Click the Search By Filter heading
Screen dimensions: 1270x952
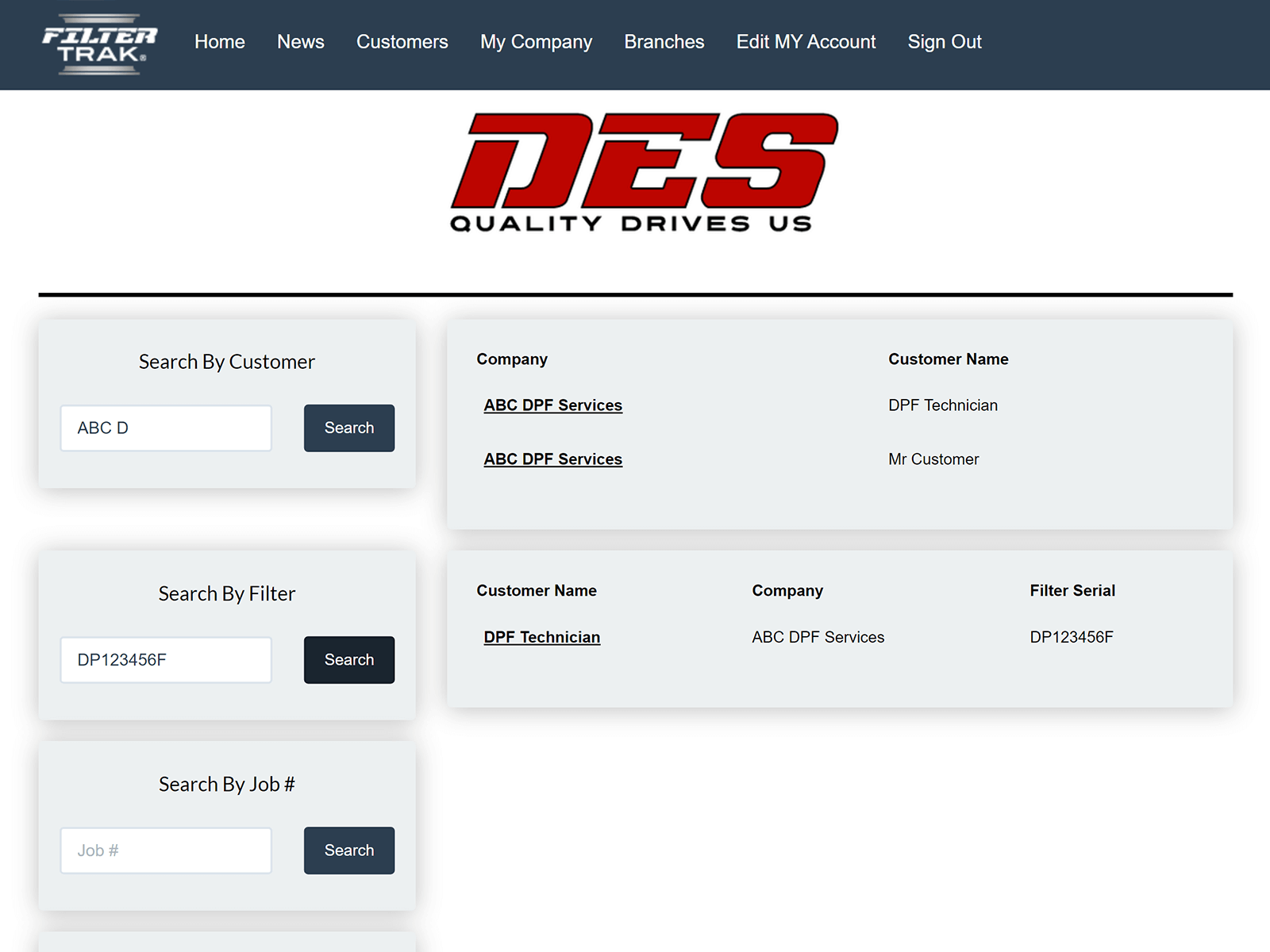pyautogui.click(x=227, y=593)
